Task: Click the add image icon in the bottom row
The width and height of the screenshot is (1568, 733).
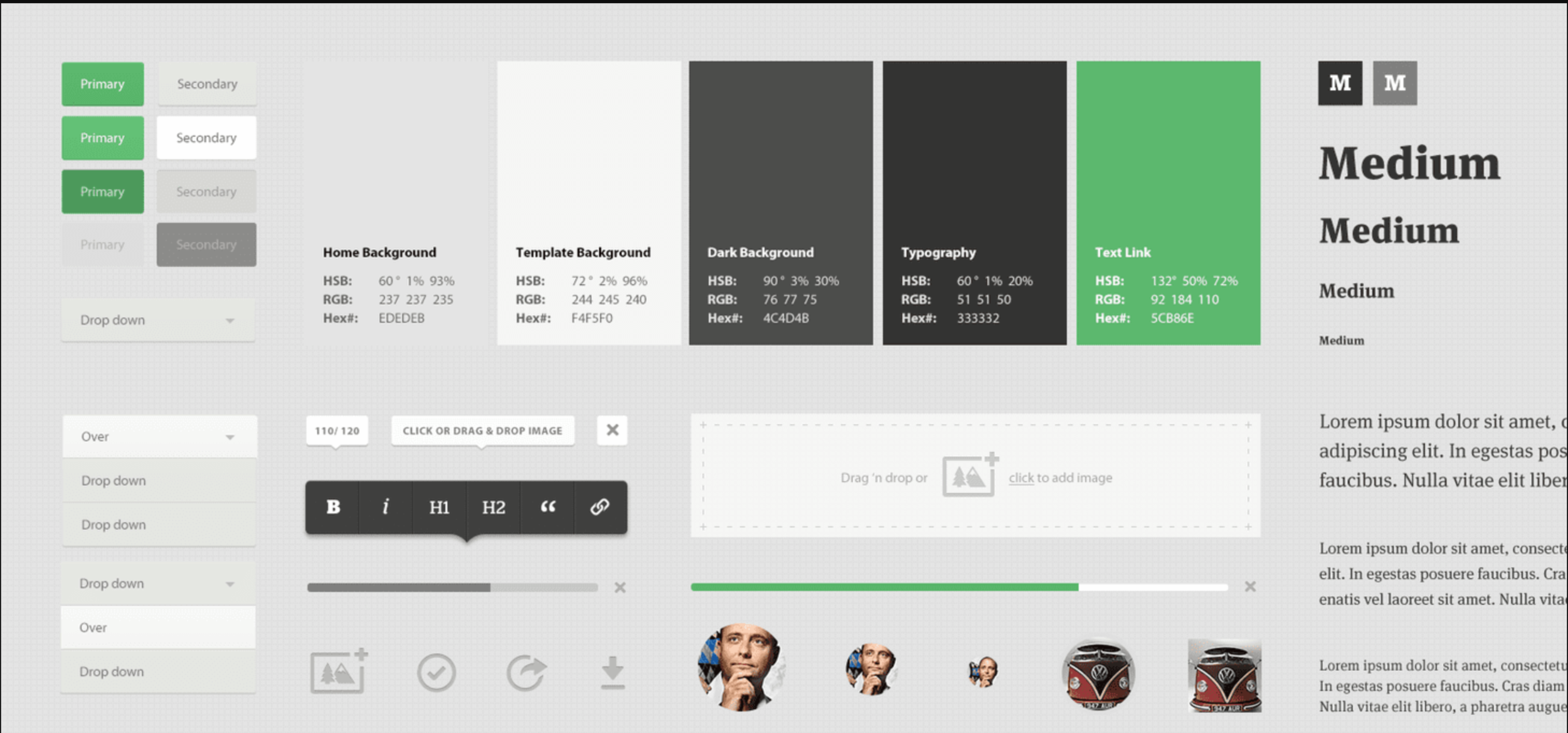Action: click(339, 671)
